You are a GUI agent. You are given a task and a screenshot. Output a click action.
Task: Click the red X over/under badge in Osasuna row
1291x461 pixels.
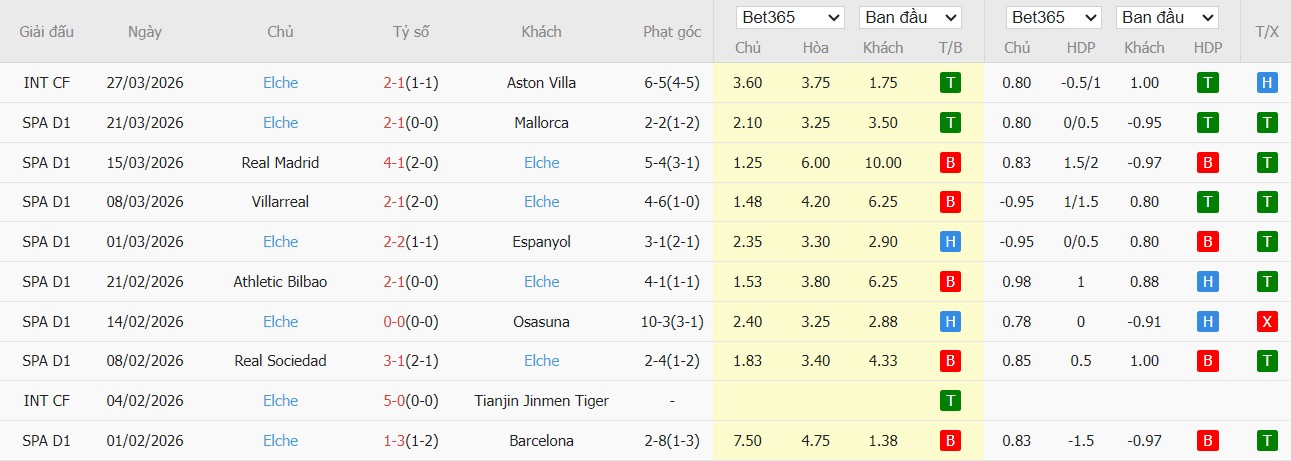coord(1267,322)
